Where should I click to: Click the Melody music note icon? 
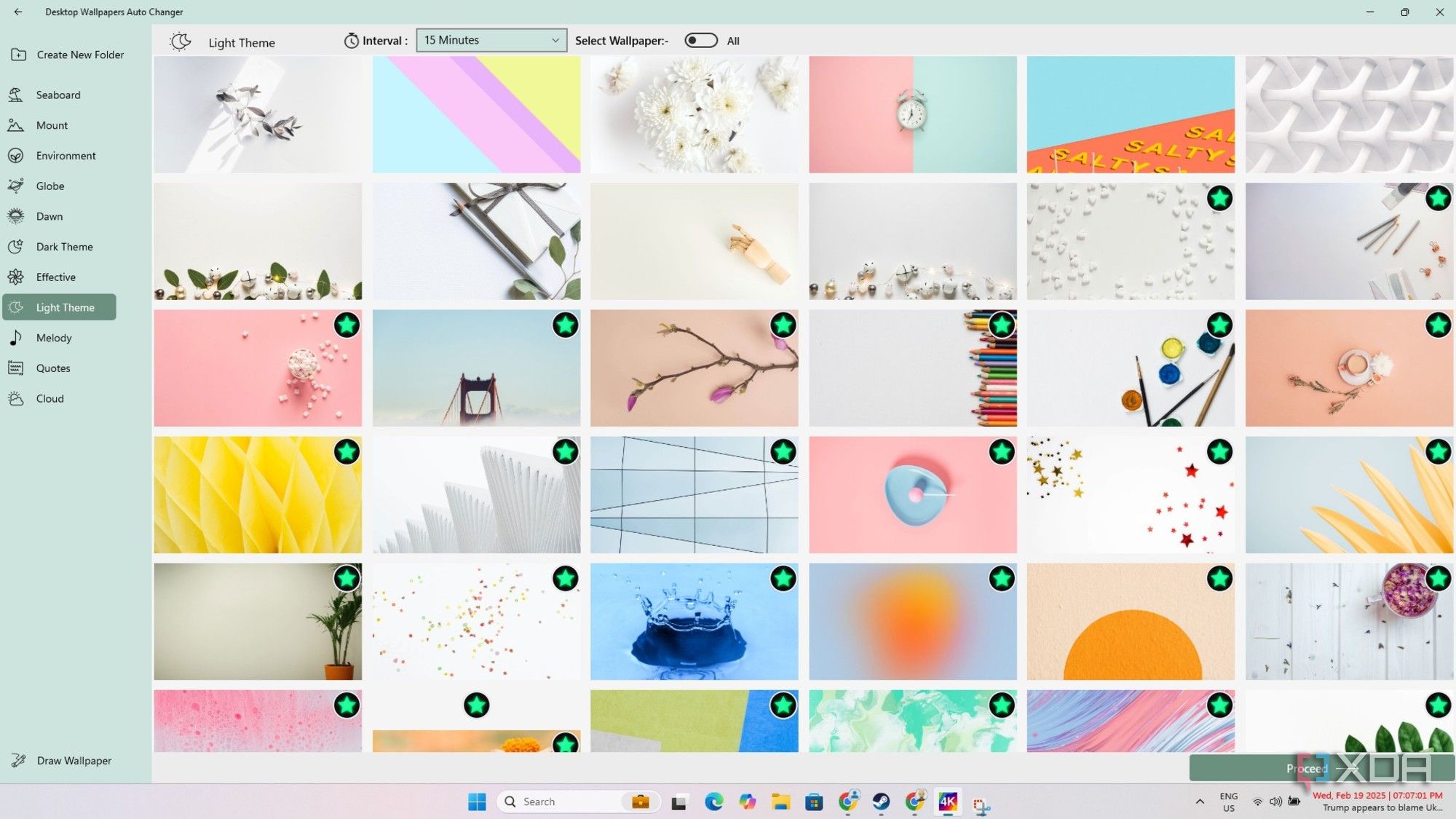16,338
